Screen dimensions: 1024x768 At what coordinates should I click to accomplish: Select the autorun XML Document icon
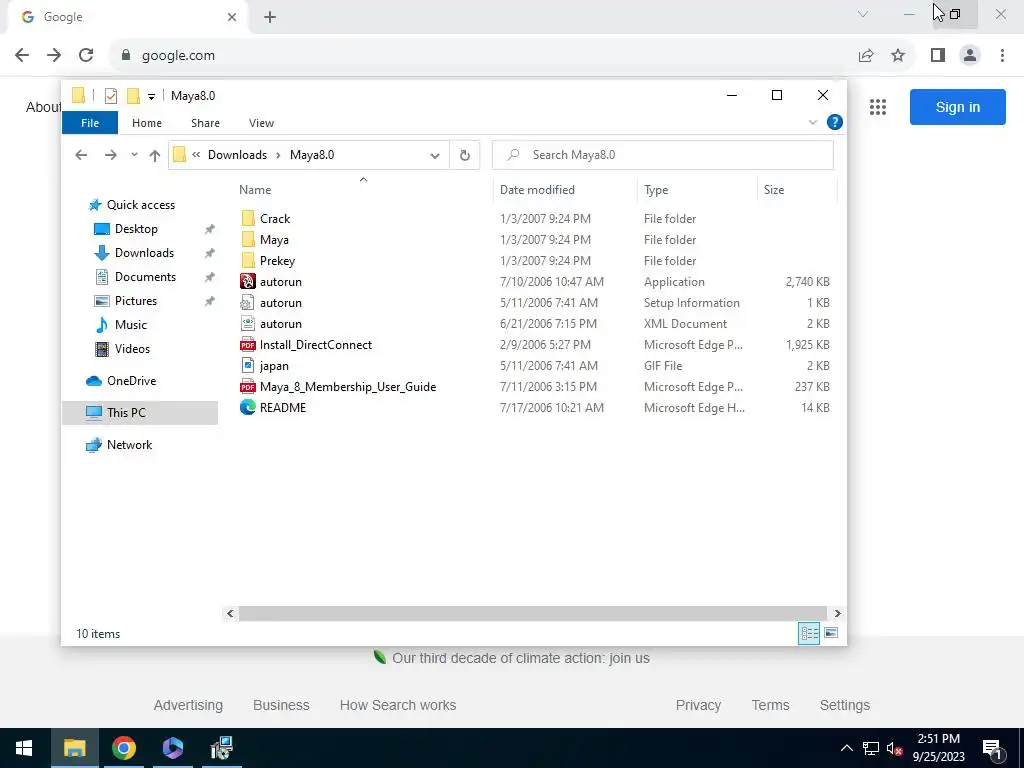[x=248, y=323]
